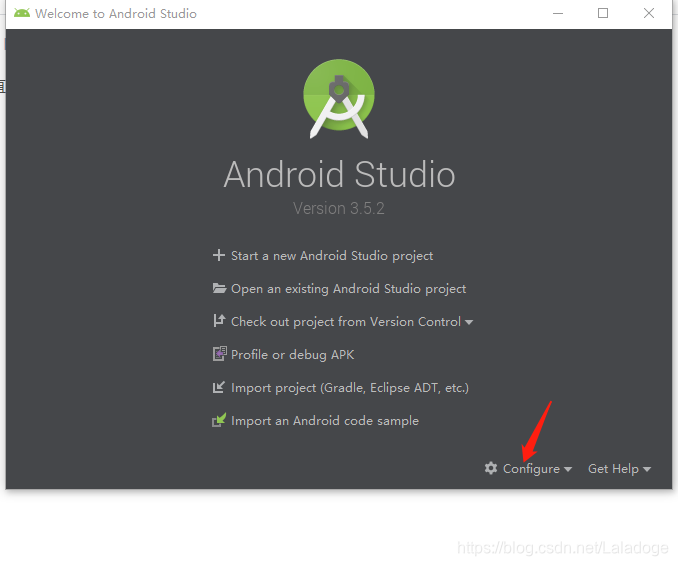The width and height of the screenshot is (678, 566).
Task: Click the Version 3.5.2 text
Action: tap(339, 208)
